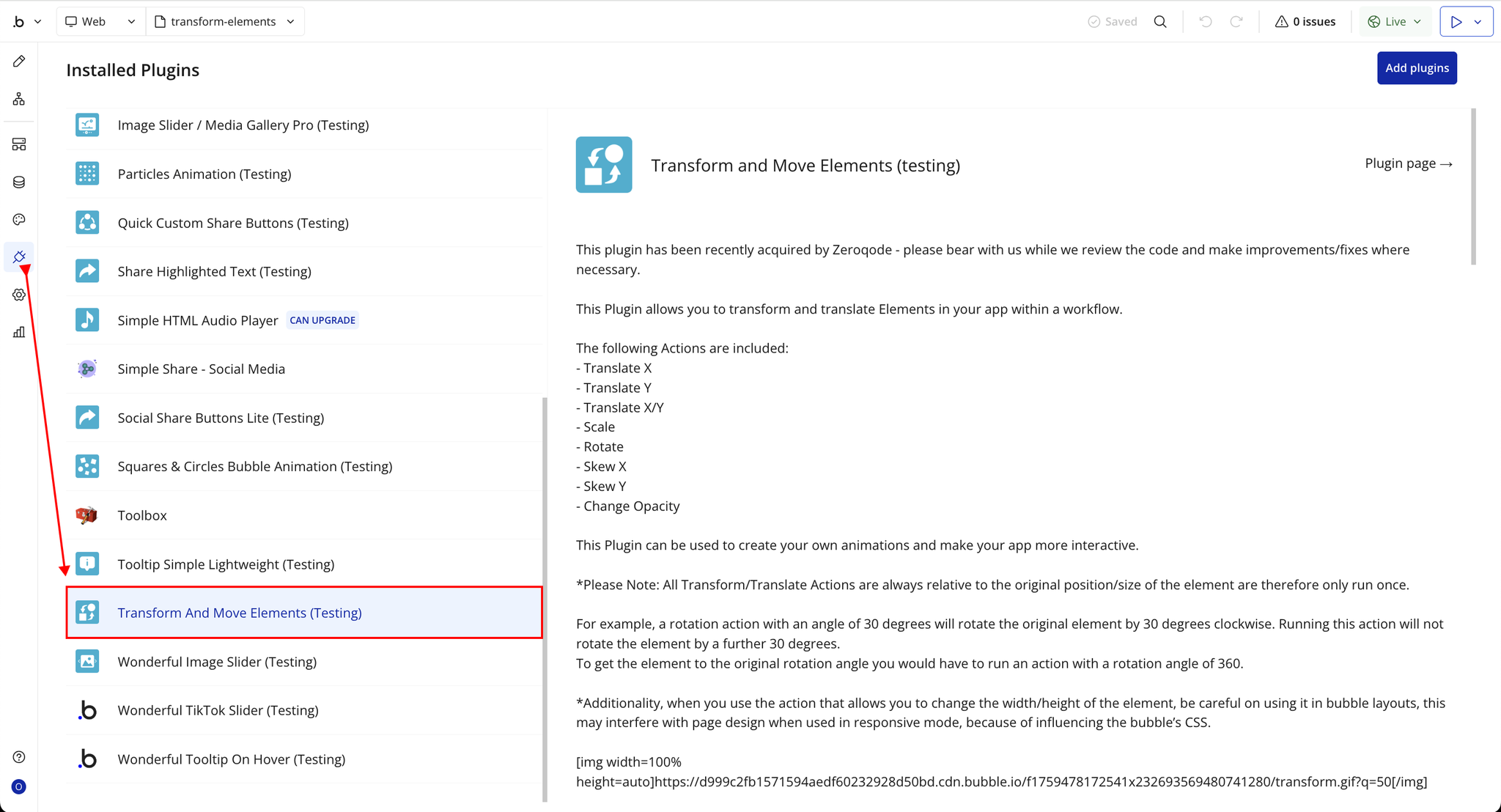Expand the Live version dropdown

point(1395,21)
